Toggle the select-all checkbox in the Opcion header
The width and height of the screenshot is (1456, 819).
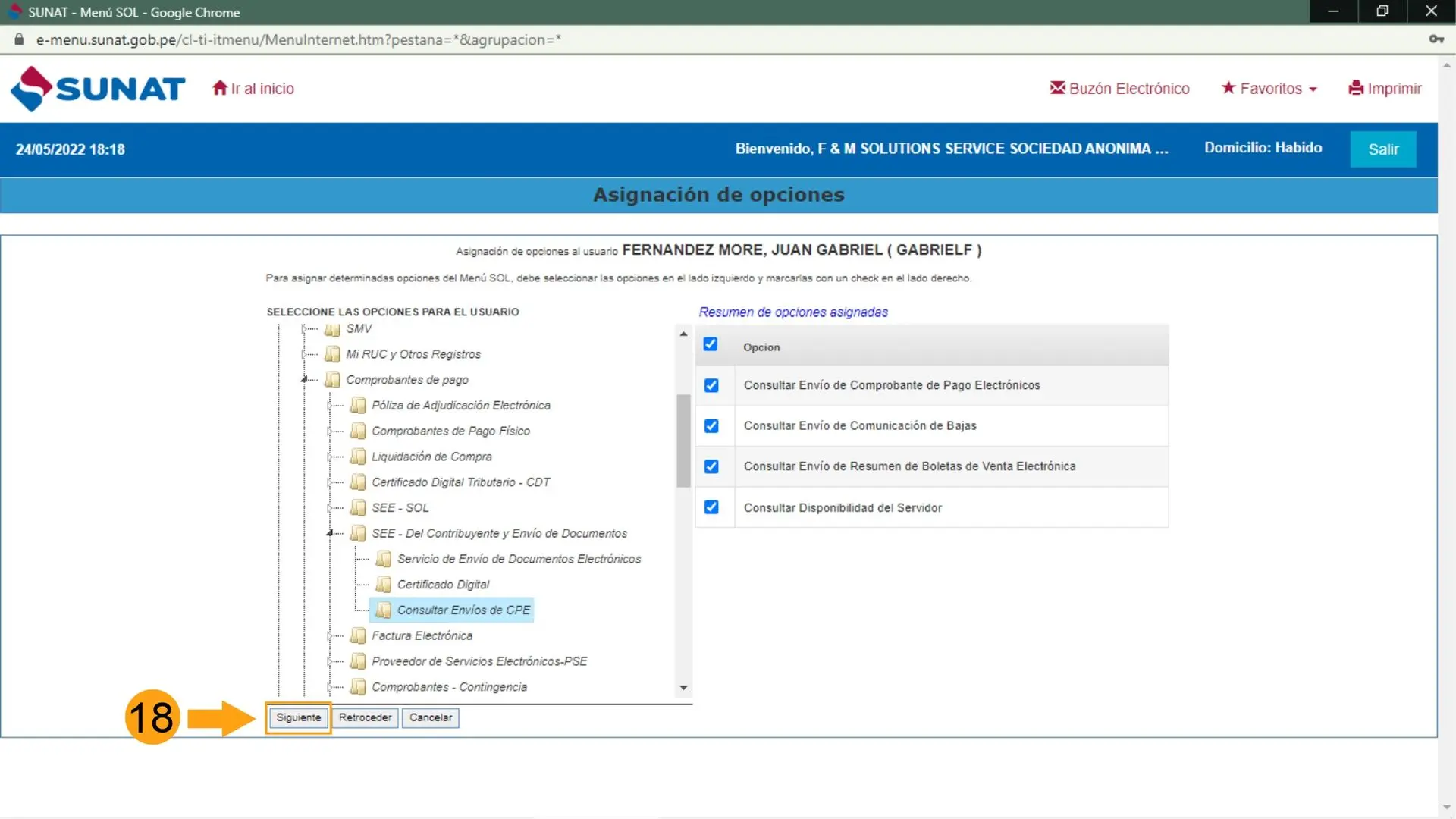(710, 344)
